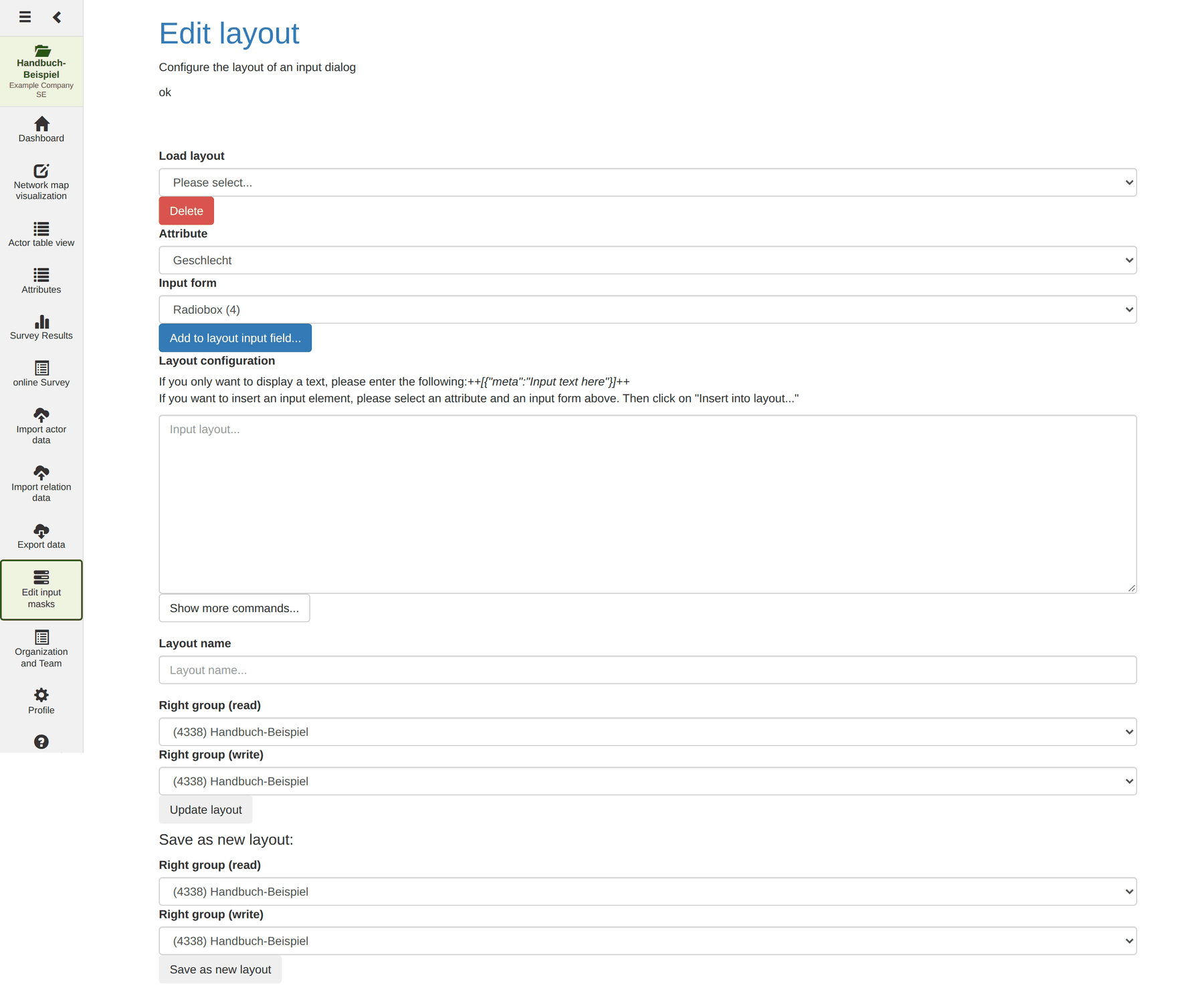Go to Dashboard home icon
Screen dimensions: 1204x996
tap(41, 124)
